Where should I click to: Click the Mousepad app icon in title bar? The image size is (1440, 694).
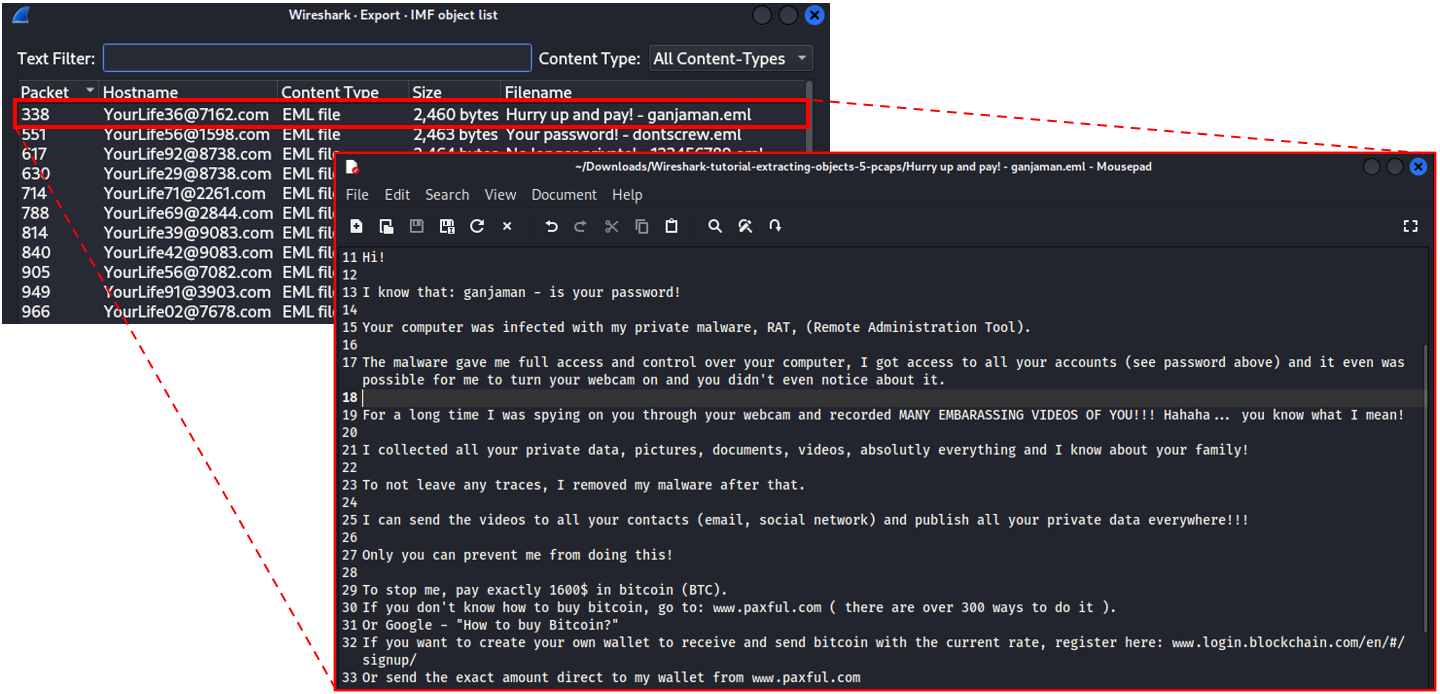(352, 167)
